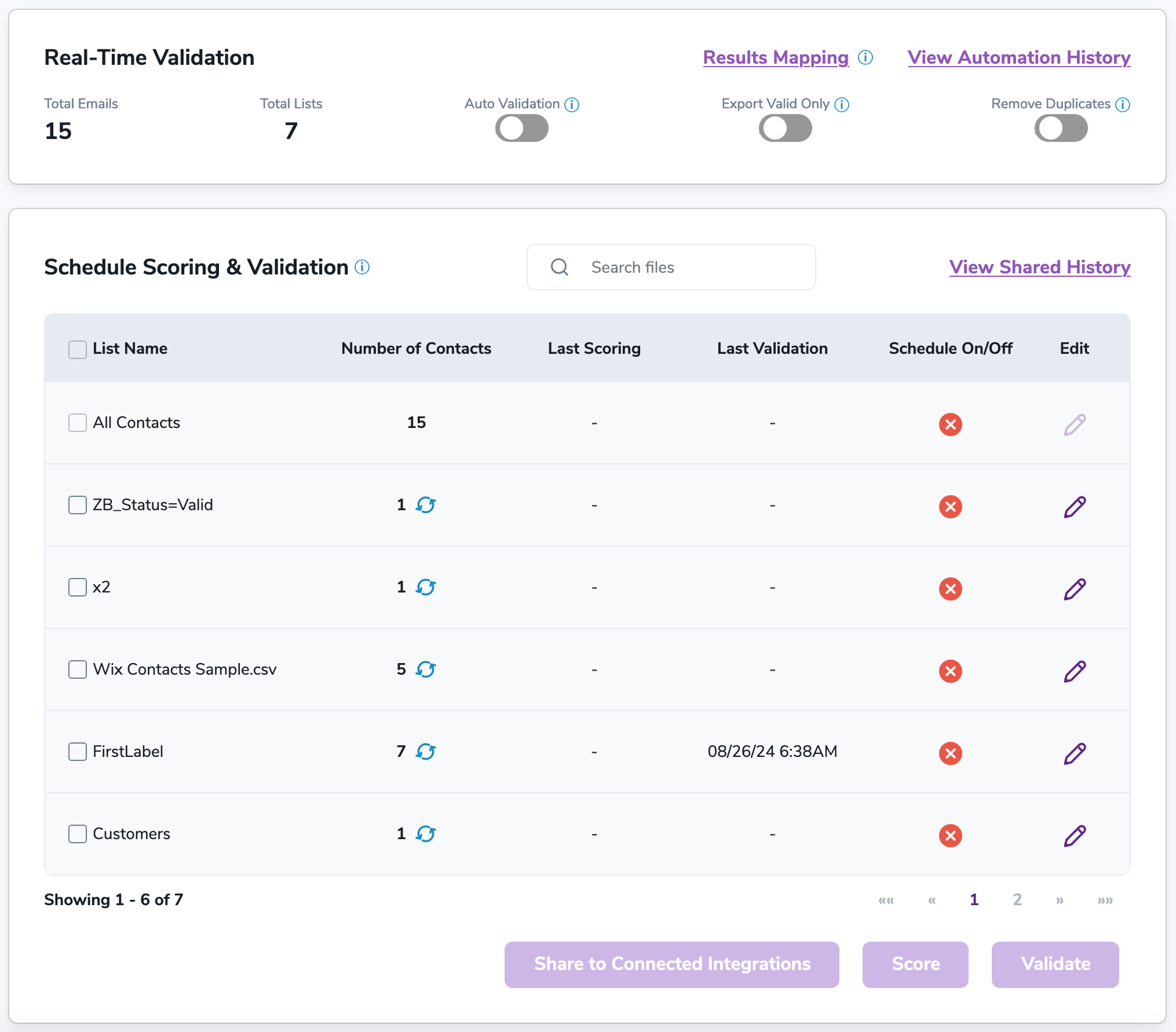Open View Shared History link
The image size is (1176, 1032).
1039,267
